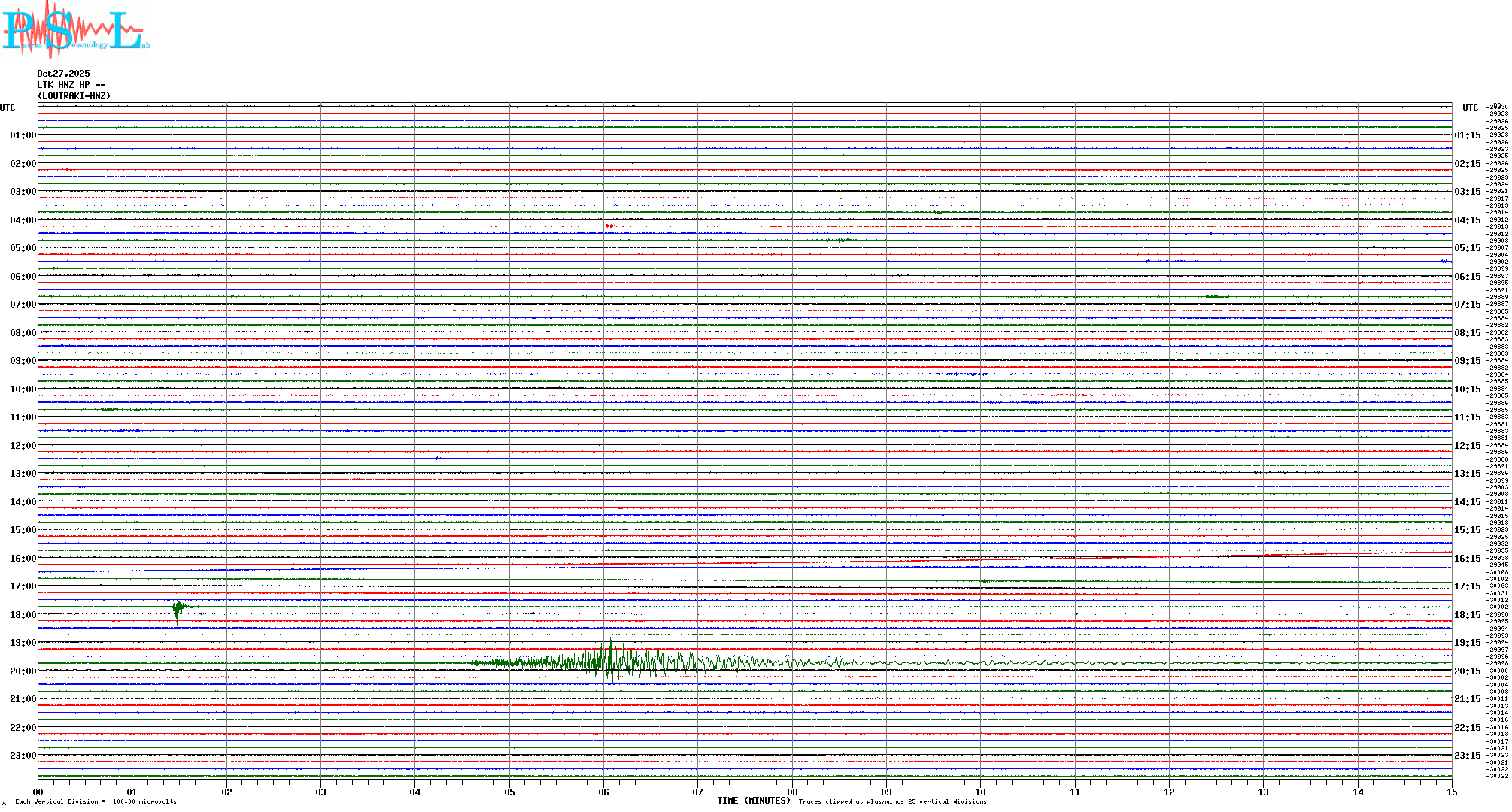Click the 09:15 time label on right
The width and height of the screenshot is (1512, 812).
coord(1467,361)
